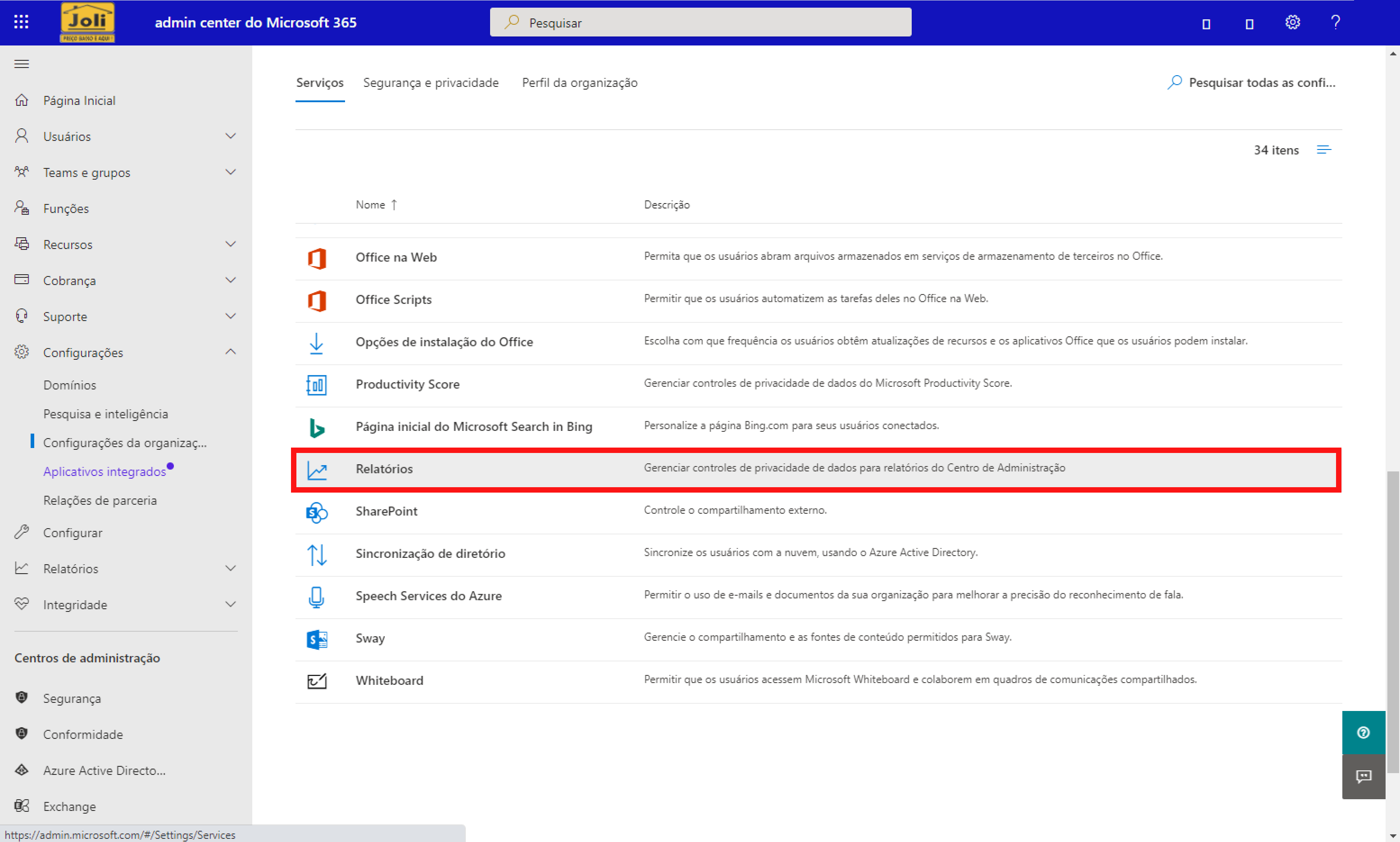Click the Pesquisar search box in header

point(700,23)
